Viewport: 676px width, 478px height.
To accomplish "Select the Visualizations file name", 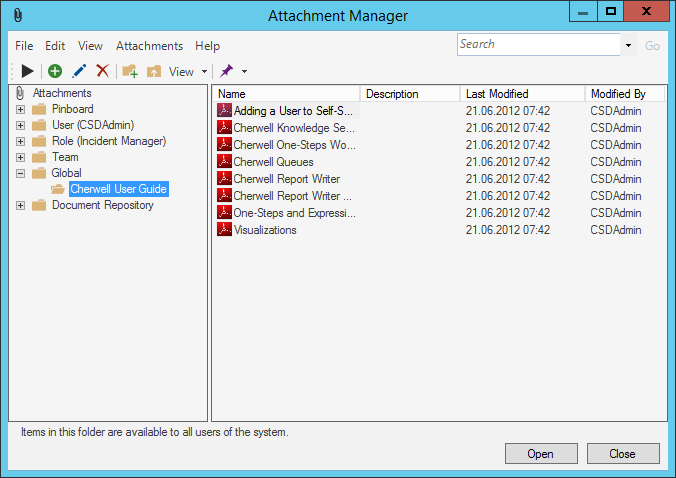I will [x=265, y=230].
